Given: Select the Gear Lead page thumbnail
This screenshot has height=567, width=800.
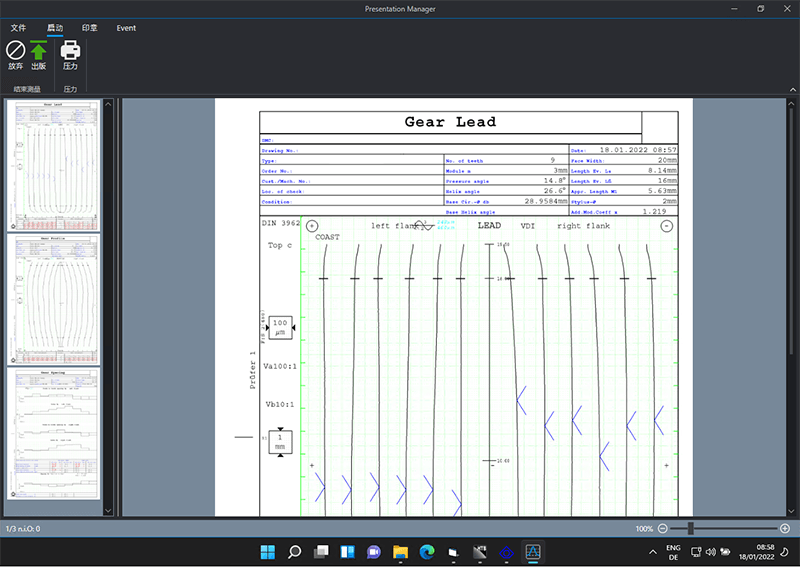Looking at the screenshot, I should pos(54,165).
